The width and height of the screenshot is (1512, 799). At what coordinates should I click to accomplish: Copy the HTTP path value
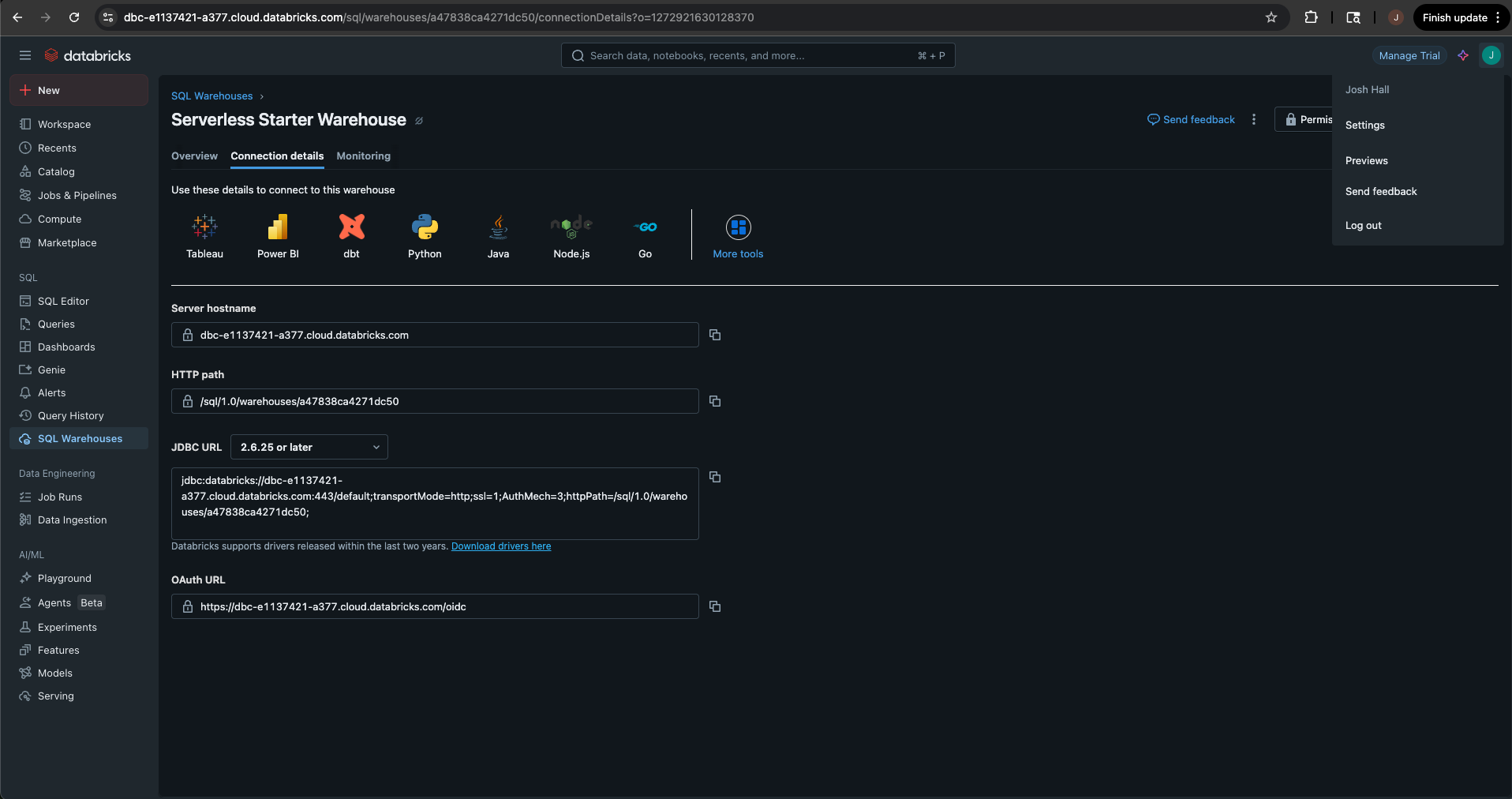tap(715, 401)
